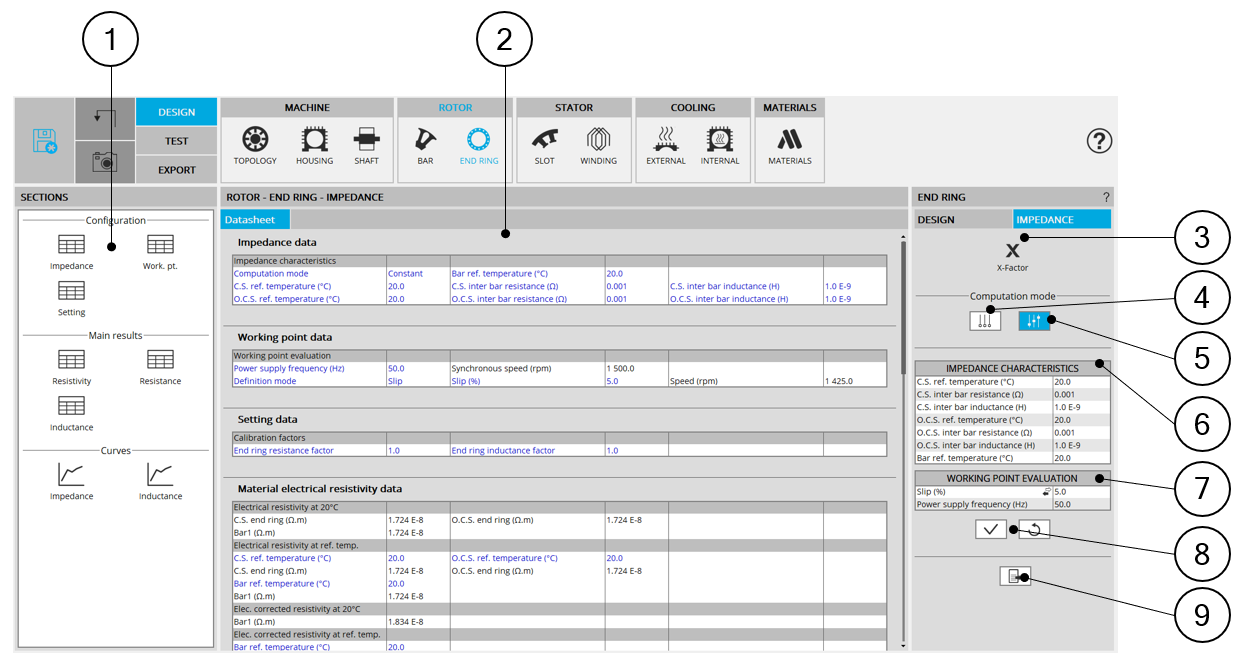Screen dimensions: 1243x662
Task: Switch to the End Ring DESIGN tab
Action: 962,220
